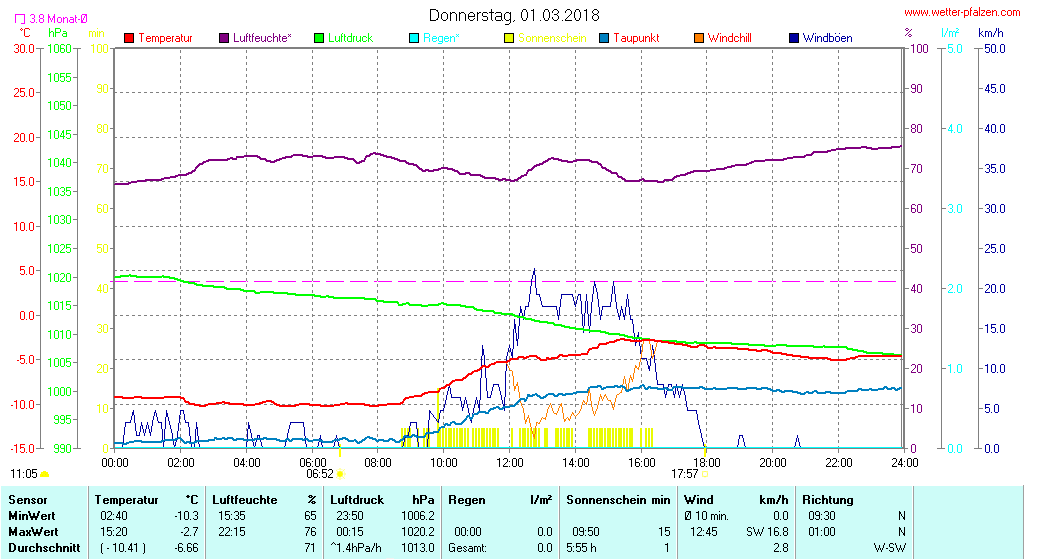Click the maximum temperature value -2.7
Screen dimensions: 1058x559
click(x=189, y=532)
